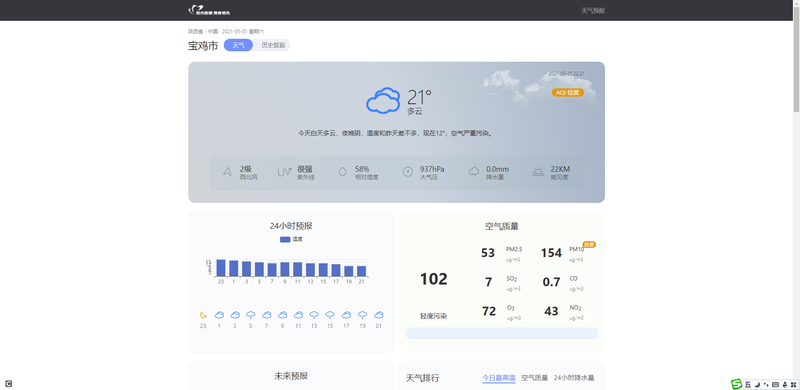Click the large cloudy weather icon beside 21°

click(383, 100)
